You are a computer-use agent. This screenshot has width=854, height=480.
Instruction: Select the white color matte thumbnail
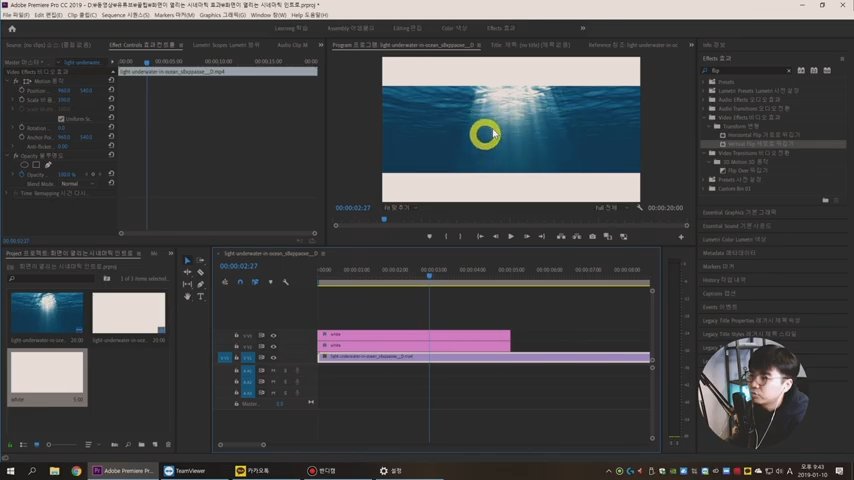[x=47, y=373]
